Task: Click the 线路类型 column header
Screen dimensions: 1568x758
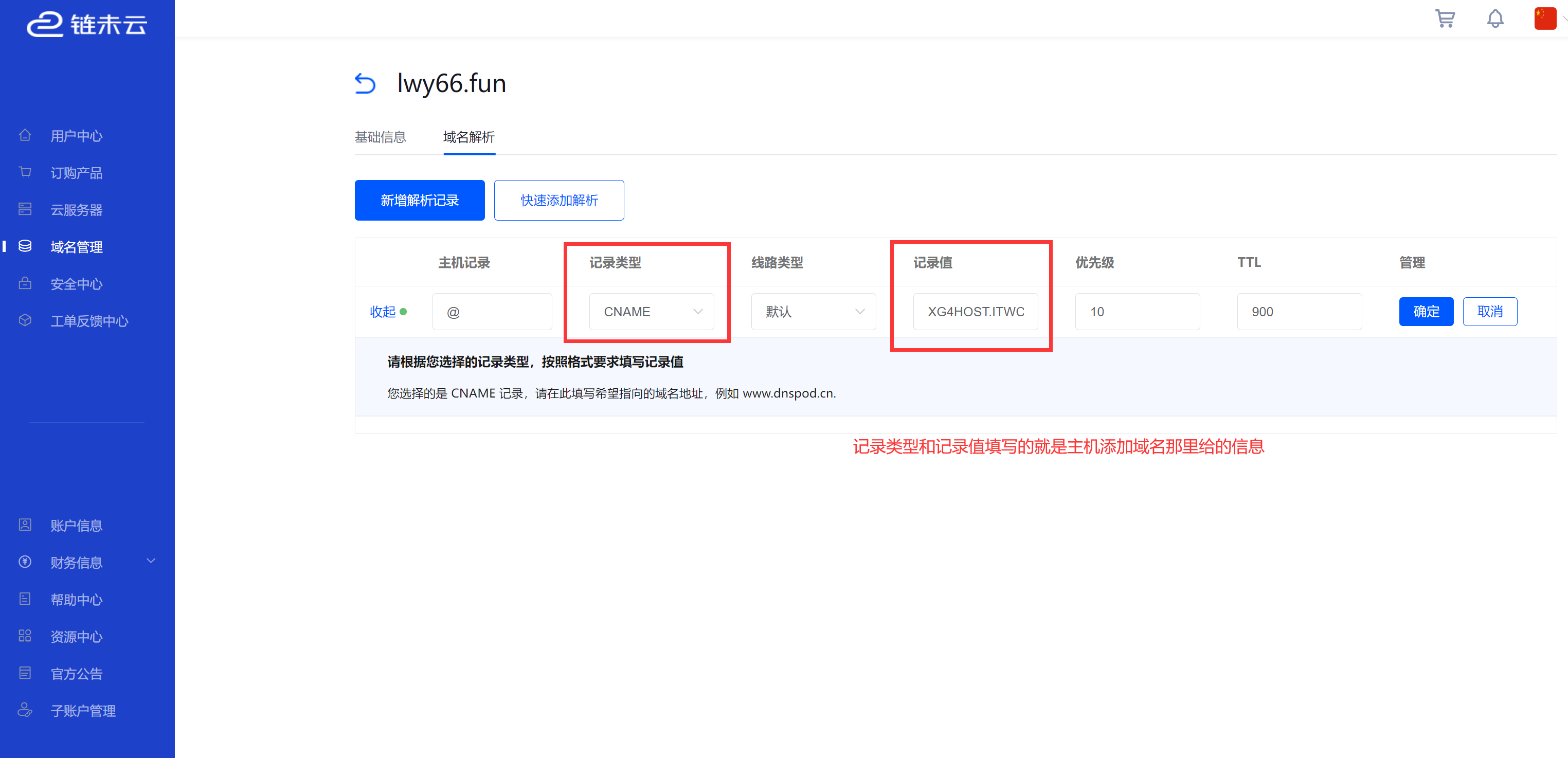Action: click(777, 262)
